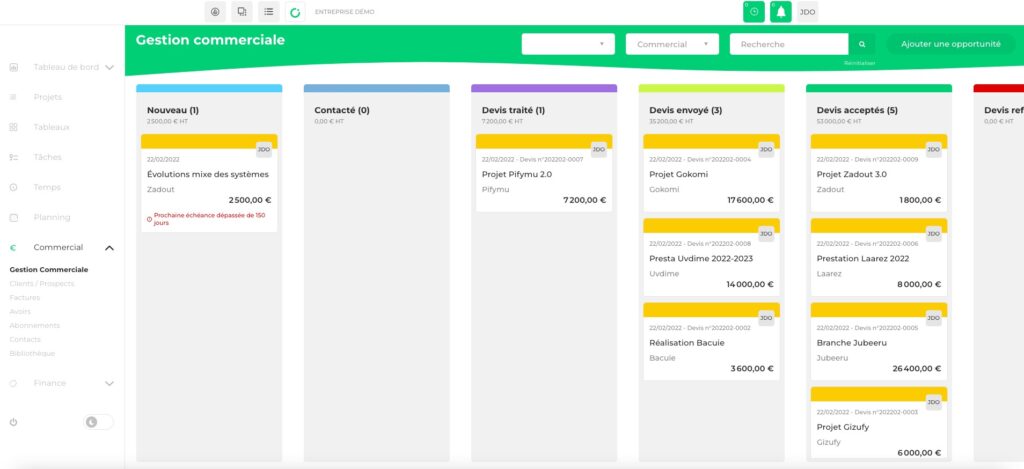Click Ajouter une opportunité button
The width and height of the screenshot is (1024, 469).
click(950, 44)
